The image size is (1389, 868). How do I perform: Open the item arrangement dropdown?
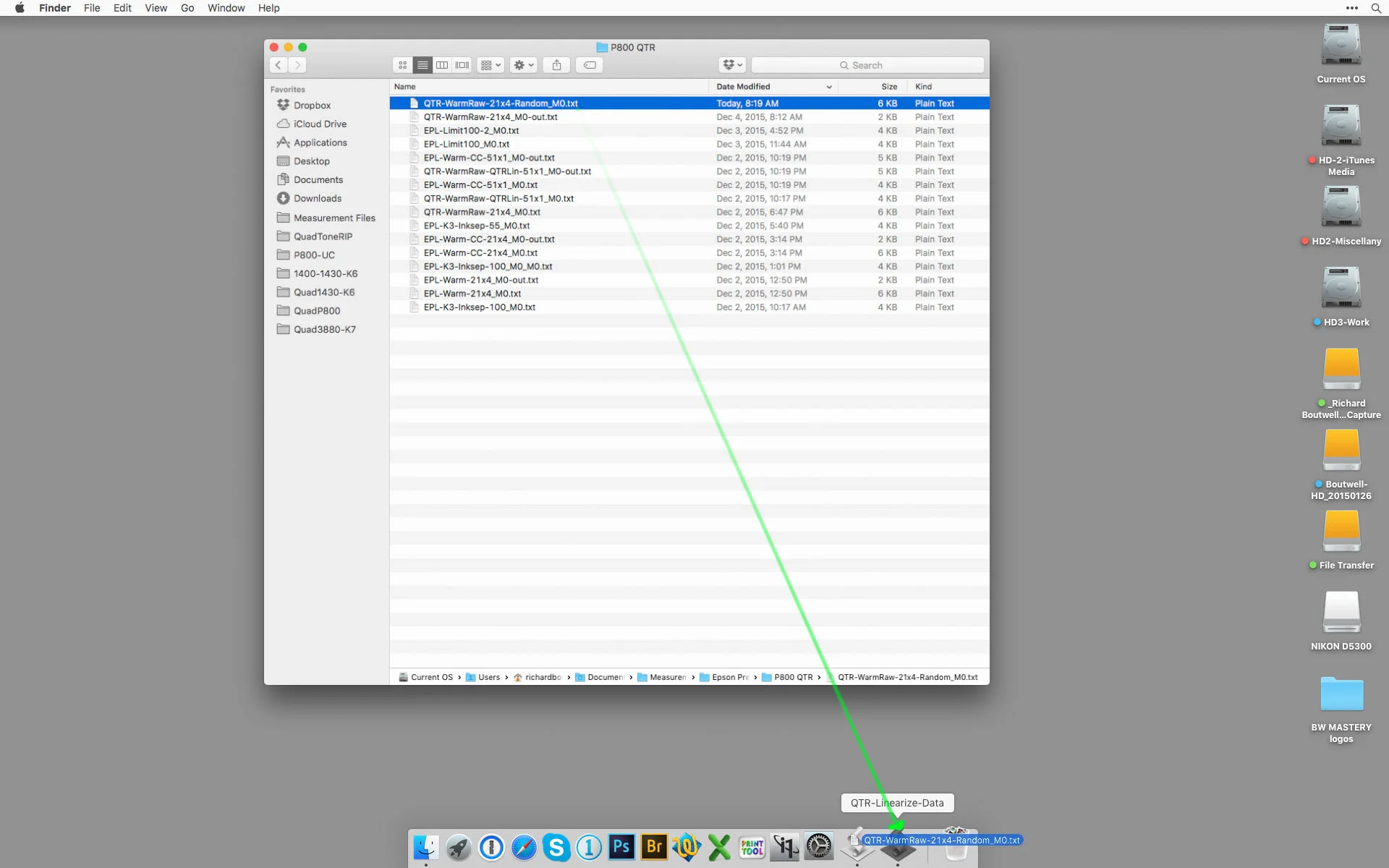click(490, 65)
